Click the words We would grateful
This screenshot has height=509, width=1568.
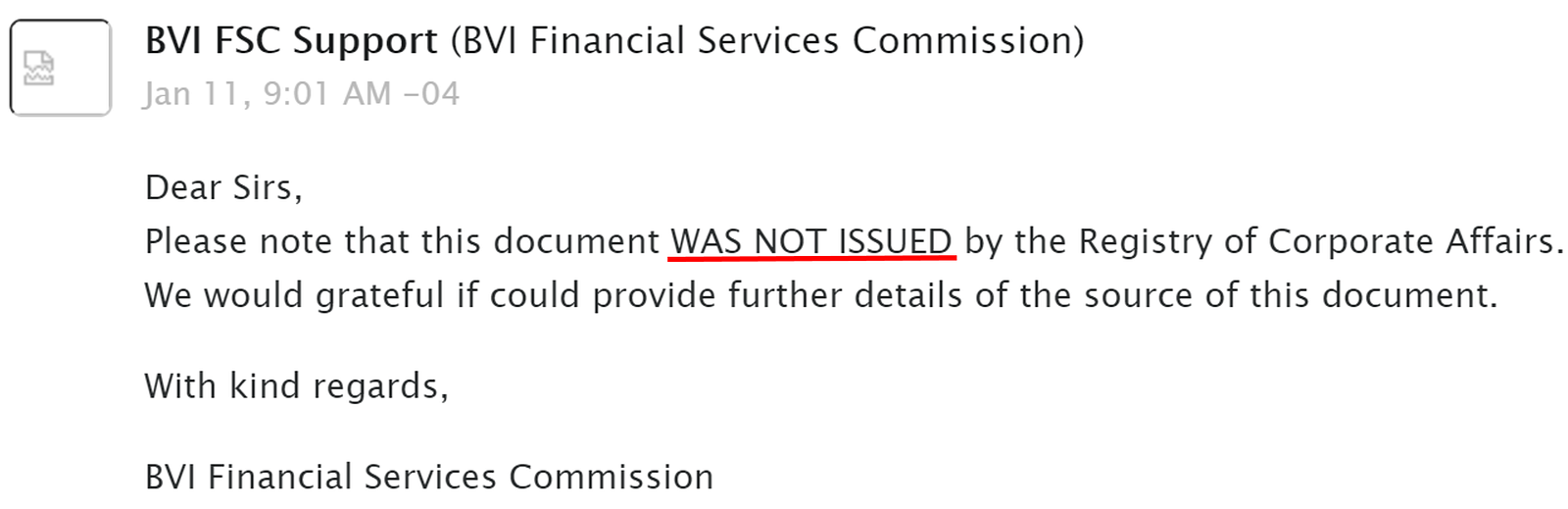tap(294, 295)
